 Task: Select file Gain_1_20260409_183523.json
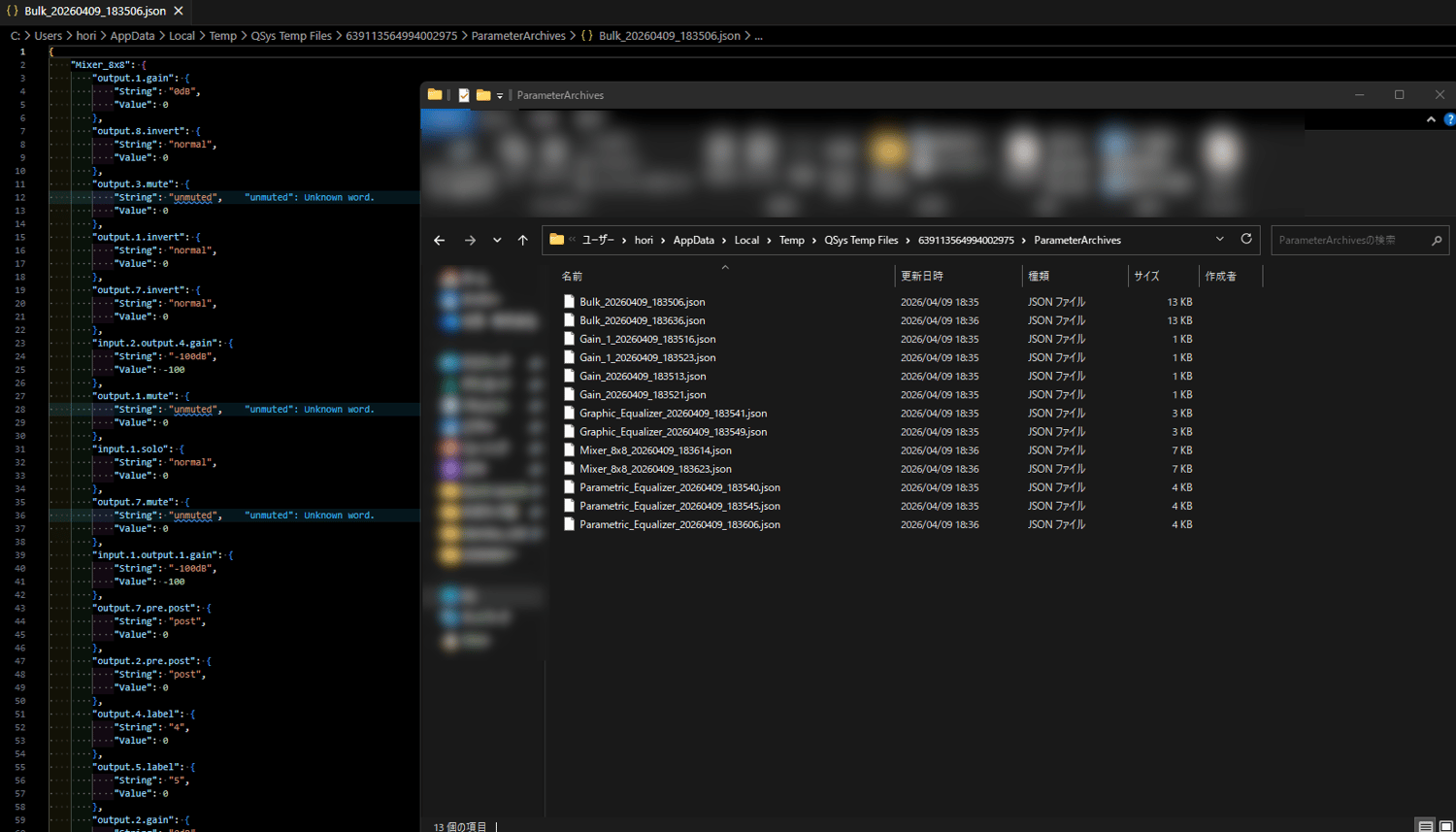647,357
